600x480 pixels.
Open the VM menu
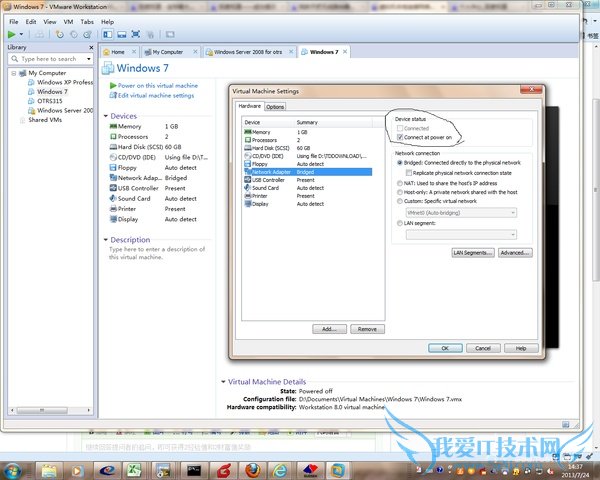(x=68, y=22)
